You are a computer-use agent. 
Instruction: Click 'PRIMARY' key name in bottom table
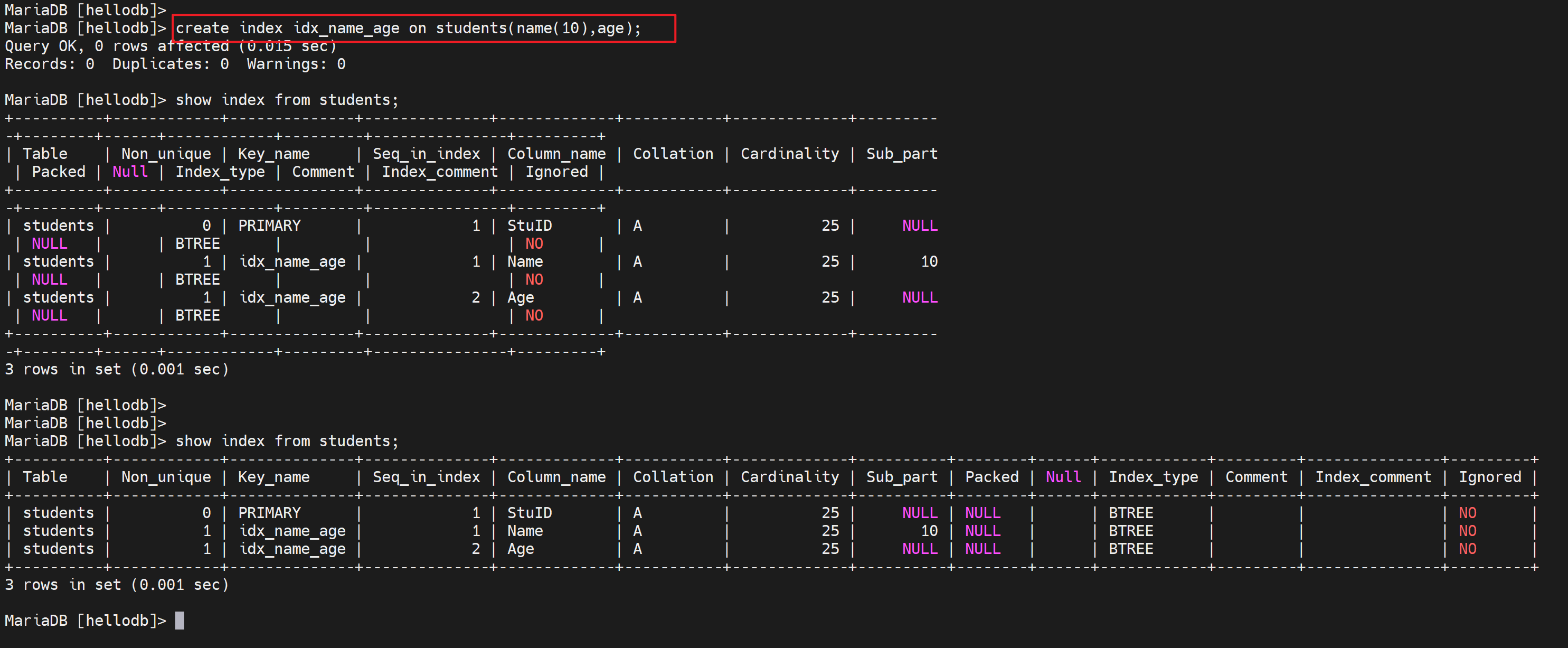[x=269, y=513]
